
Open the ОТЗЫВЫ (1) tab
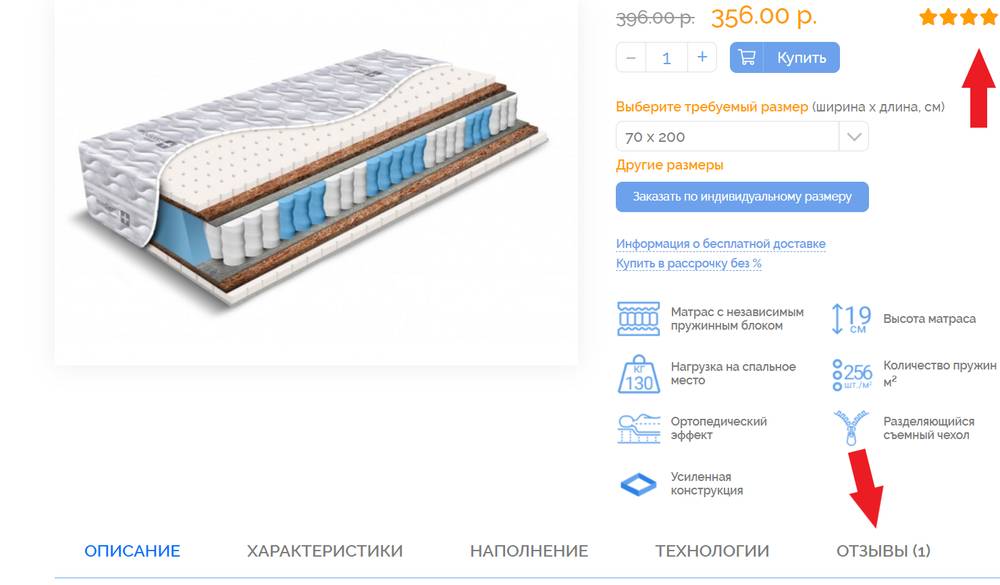[883, 551]
